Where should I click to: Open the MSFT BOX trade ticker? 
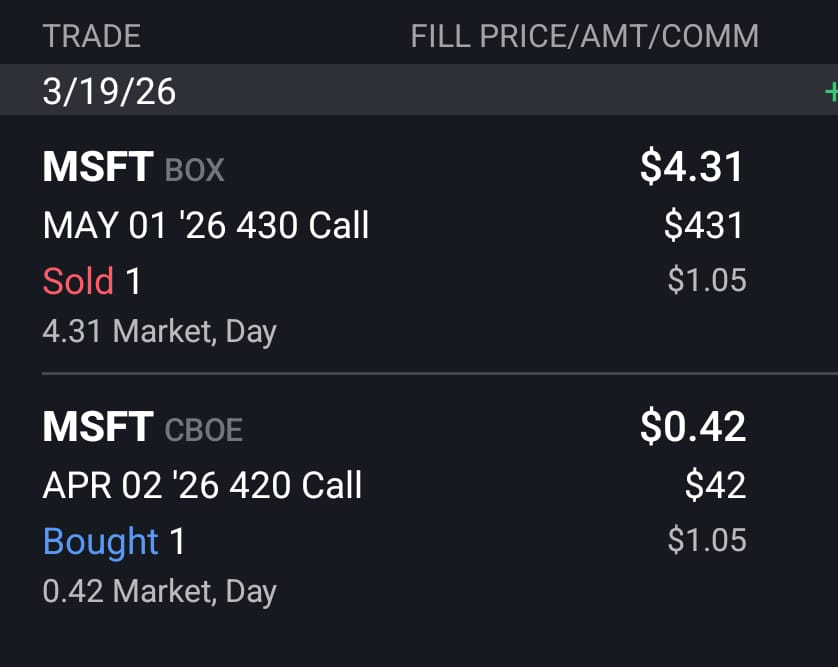[x=97, y=167]
